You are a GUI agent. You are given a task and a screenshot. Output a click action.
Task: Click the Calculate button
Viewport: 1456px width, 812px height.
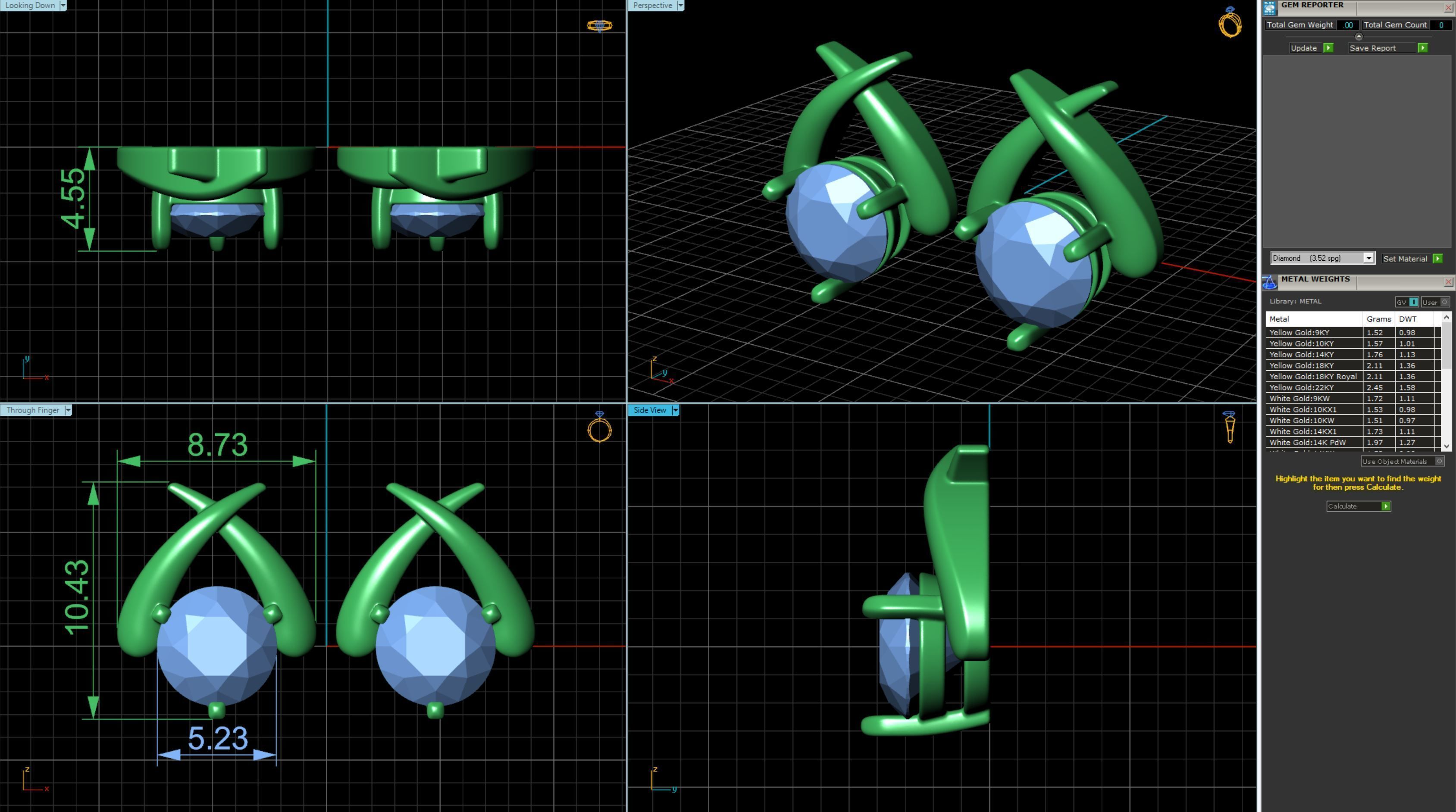click(1358, 506)
